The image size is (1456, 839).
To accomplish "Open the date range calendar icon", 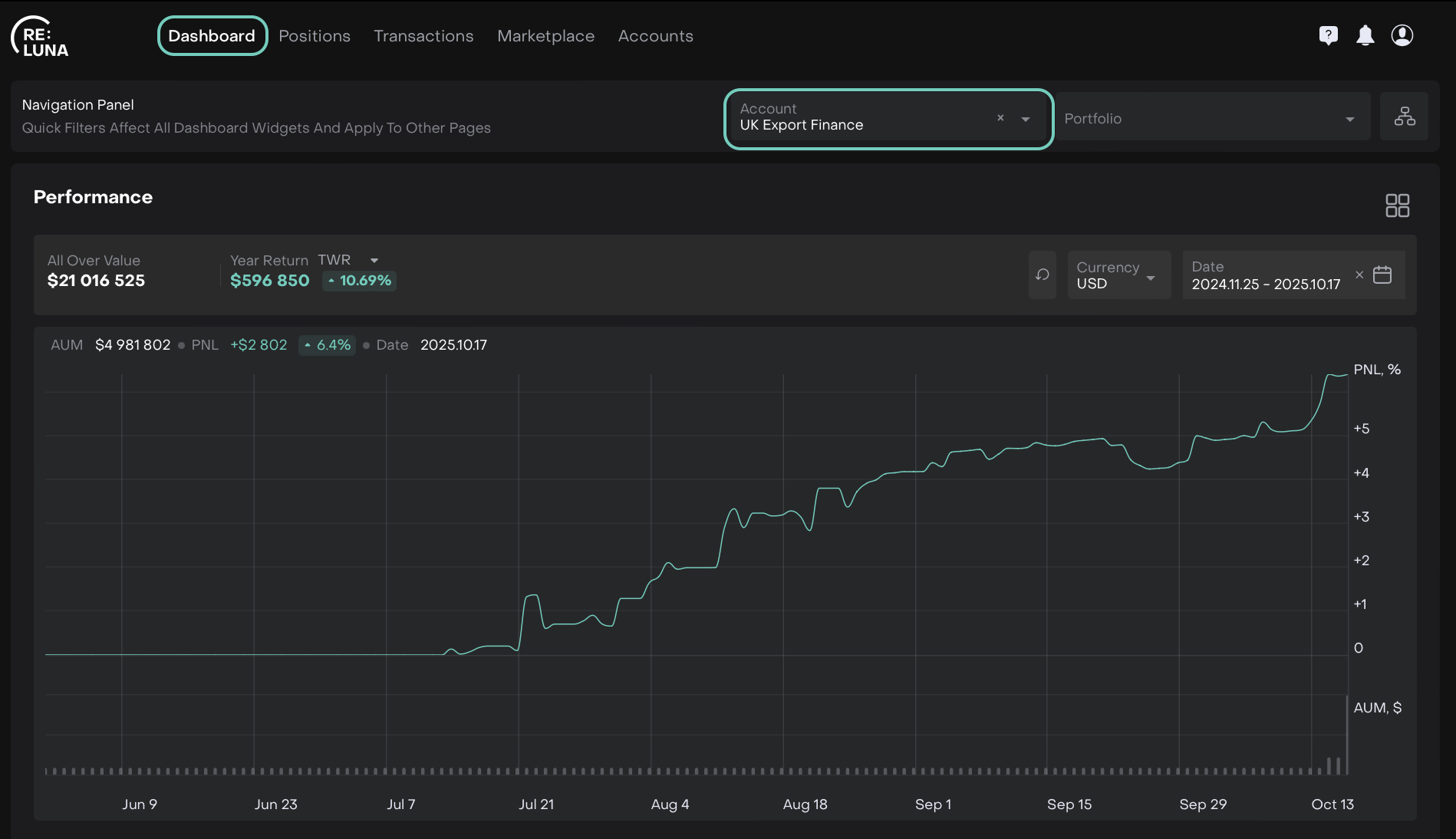I will [1382, 275].
